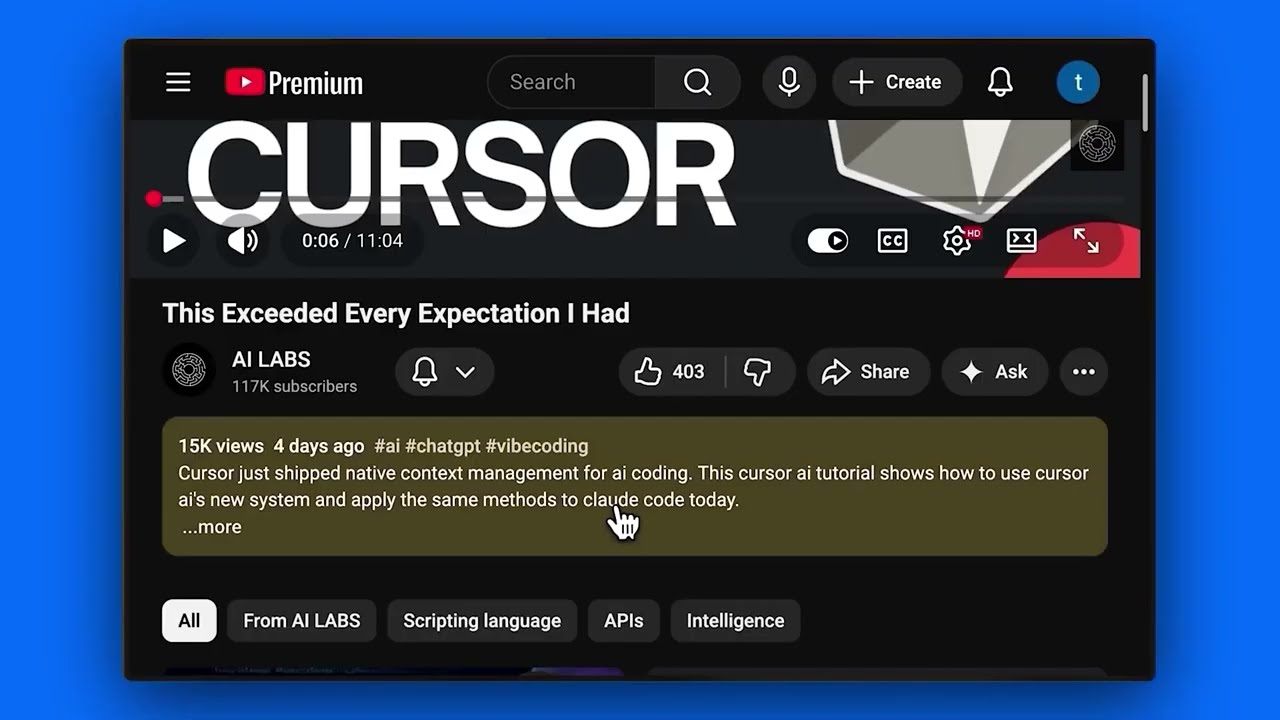Click the magnifier search button
Viewport: 1280px width, 720px height.
697,82
